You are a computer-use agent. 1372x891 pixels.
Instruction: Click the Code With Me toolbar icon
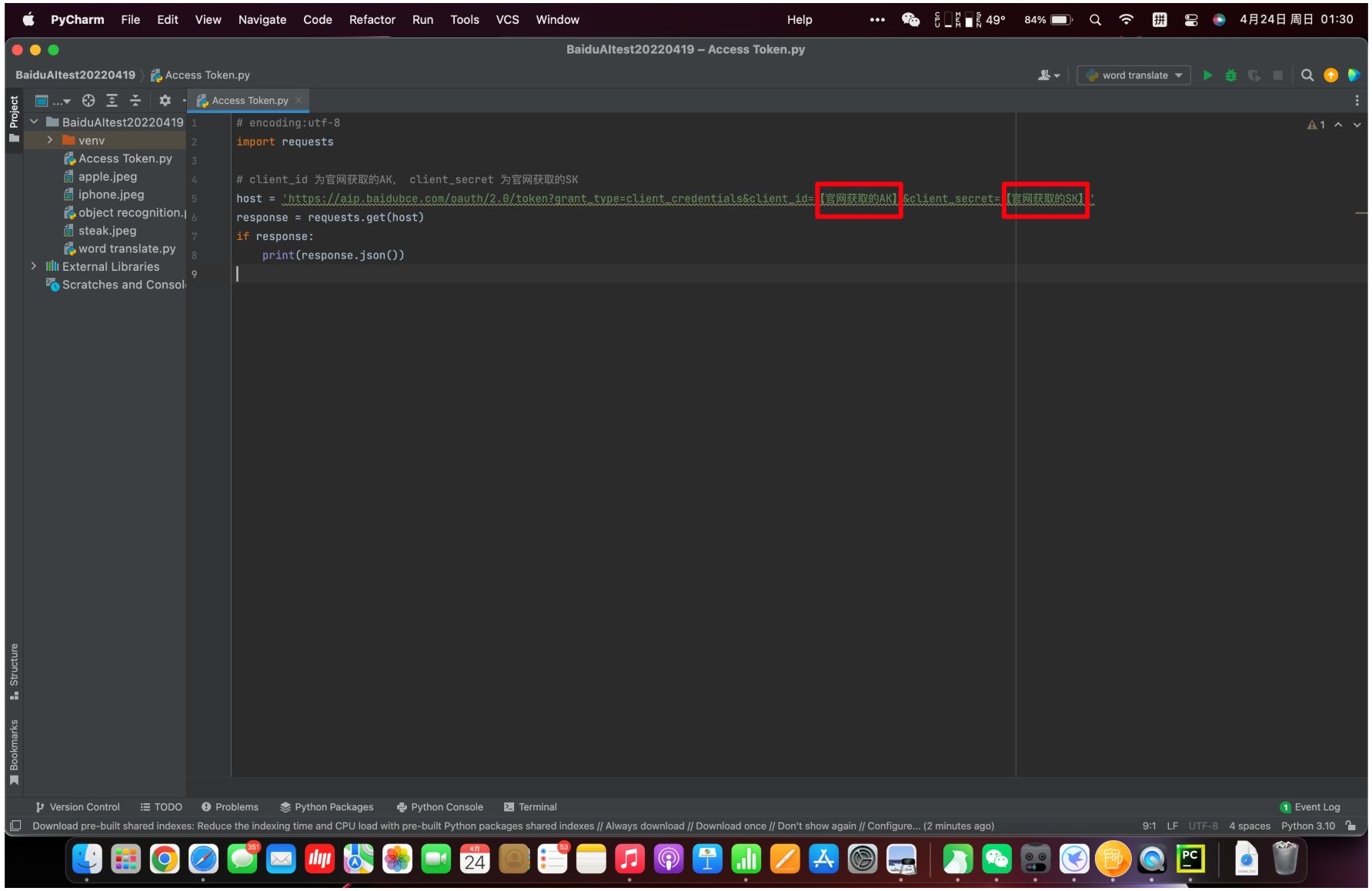tap(1354, 75)
